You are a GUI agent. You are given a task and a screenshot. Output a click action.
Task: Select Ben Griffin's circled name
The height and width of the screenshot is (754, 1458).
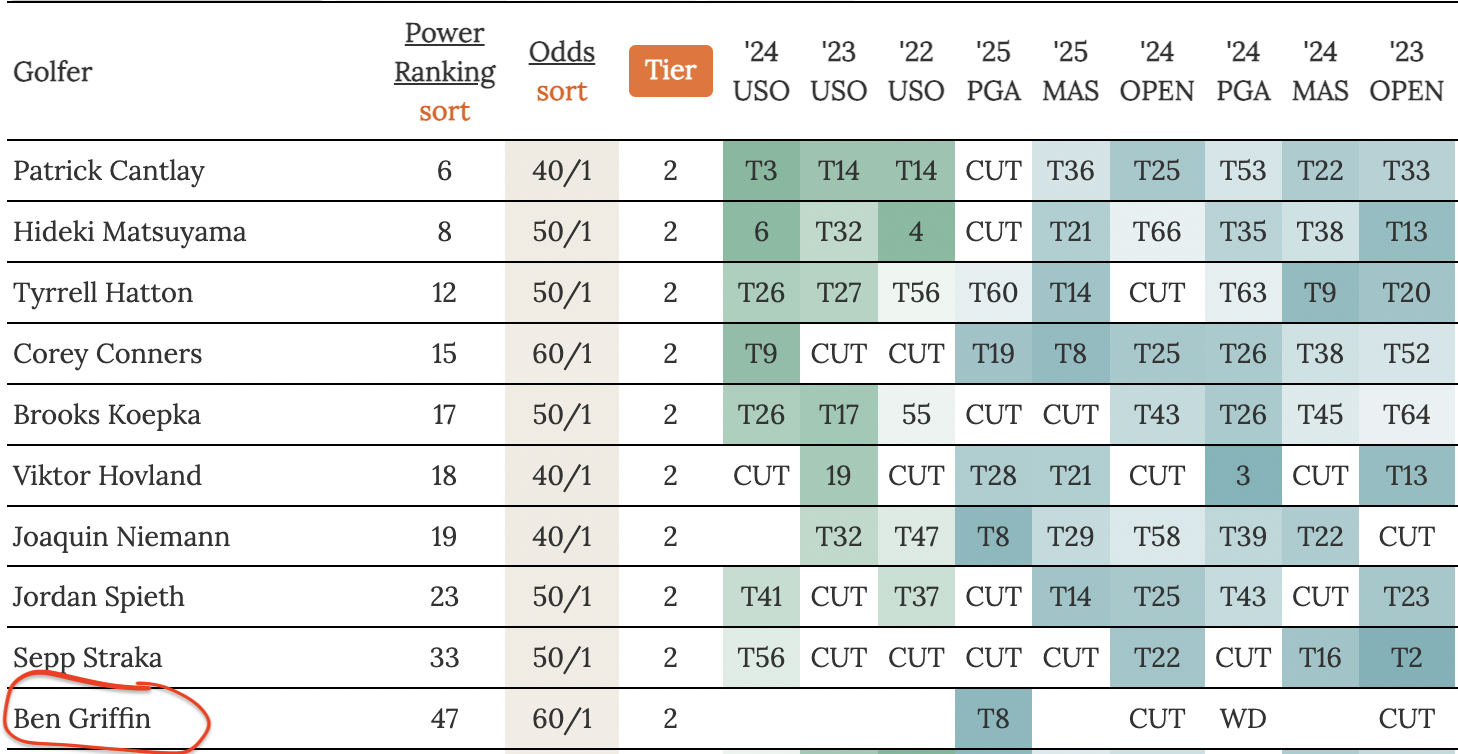coord(82,719)
